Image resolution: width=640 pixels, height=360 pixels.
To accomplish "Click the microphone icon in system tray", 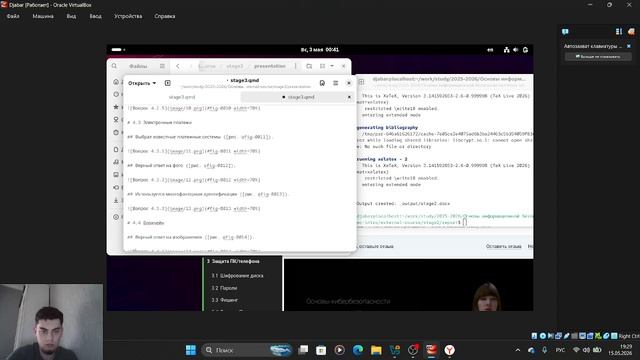I will [x=544, y=350].
